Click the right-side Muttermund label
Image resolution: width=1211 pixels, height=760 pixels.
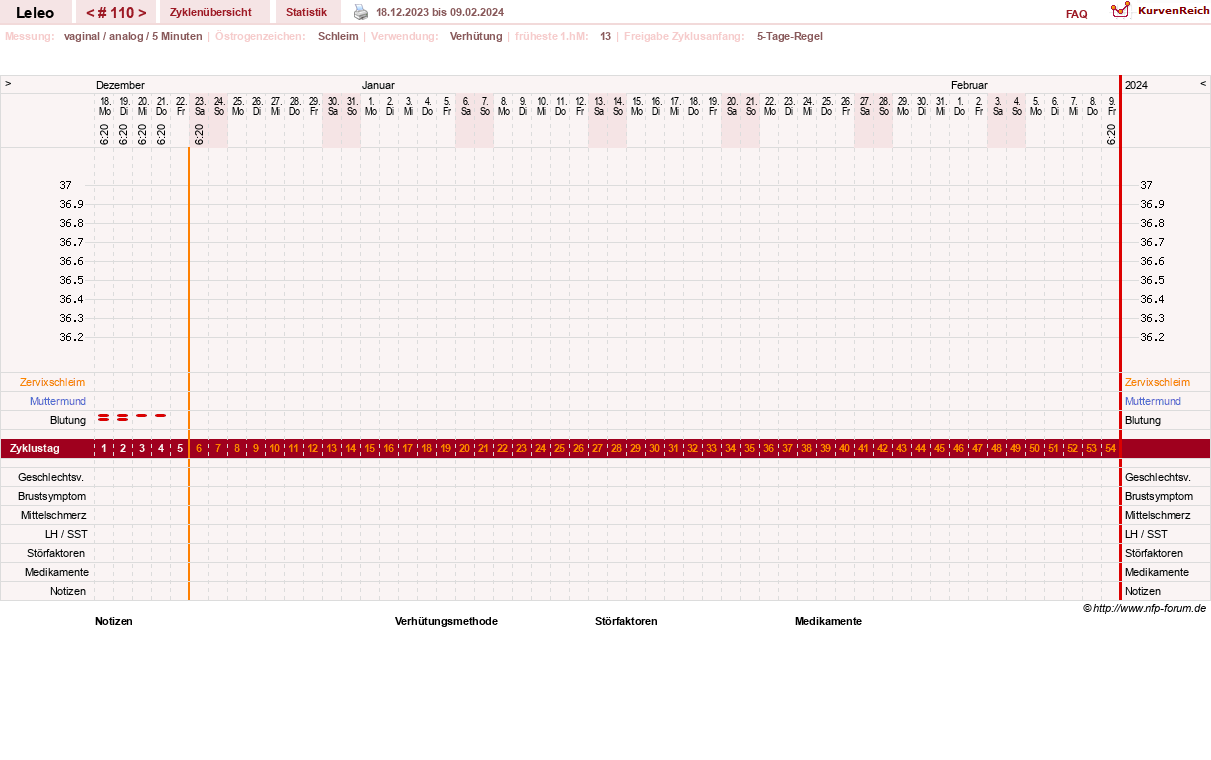[1153, 401]
